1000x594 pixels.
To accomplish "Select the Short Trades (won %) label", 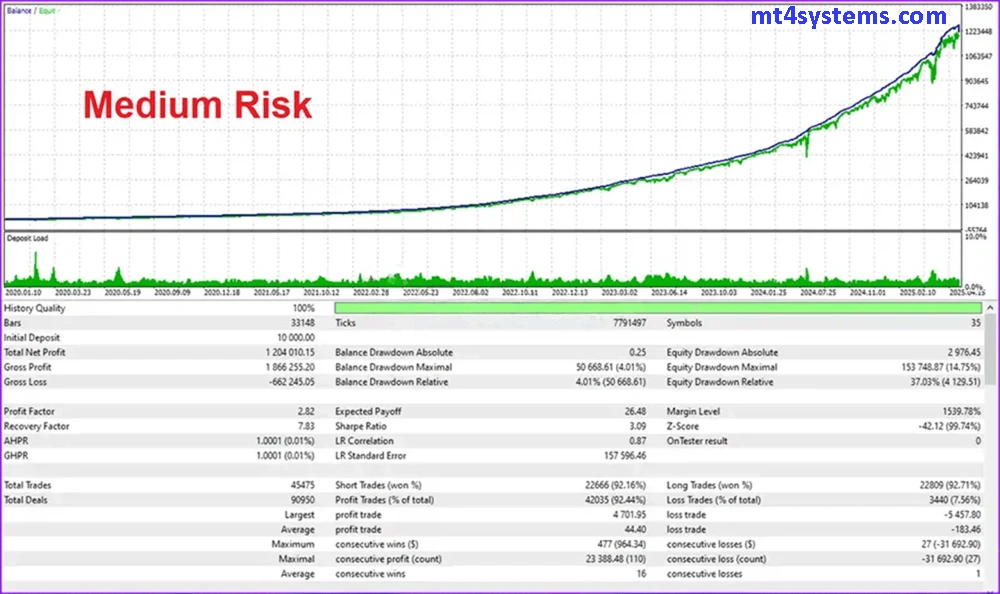I will tap(379, 485).
